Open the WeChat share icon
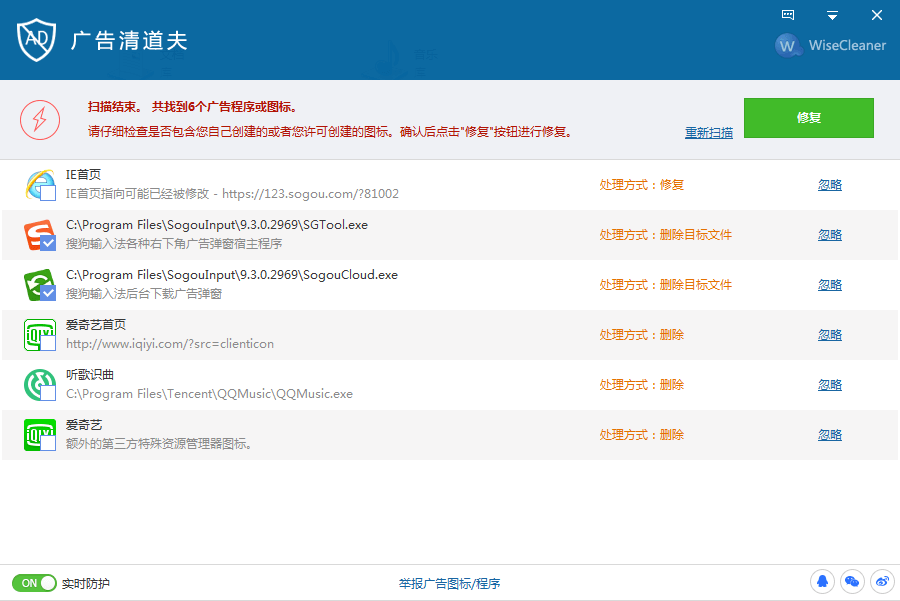The image size is (900, 601). click(x=852, y=581)
